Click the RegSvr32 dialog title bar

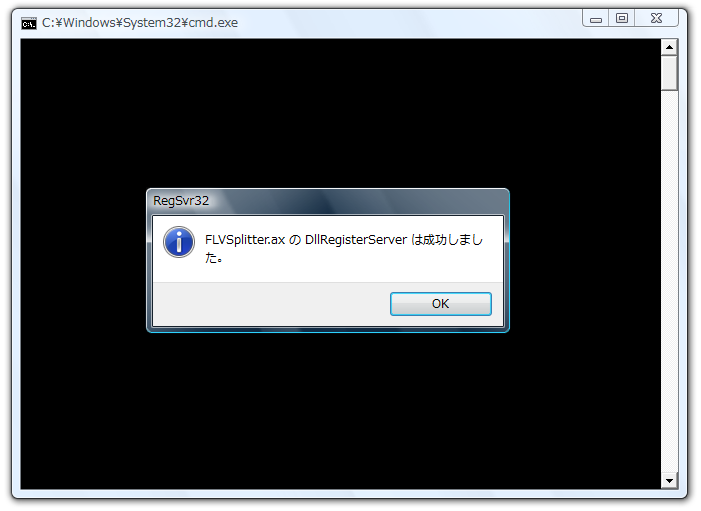(328, 201)
